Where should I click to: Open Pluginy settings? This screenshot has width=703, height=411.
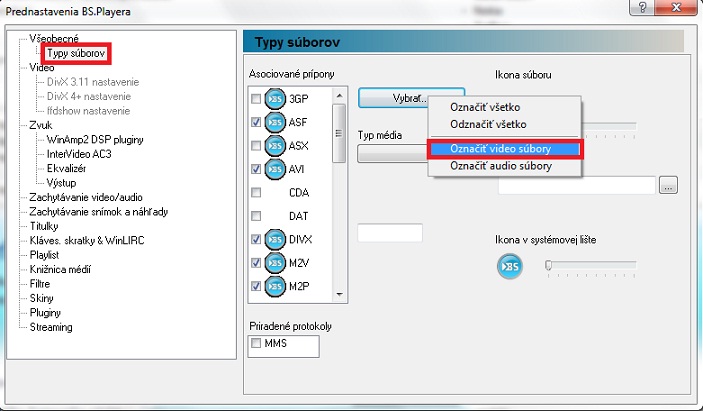(45, 313)
